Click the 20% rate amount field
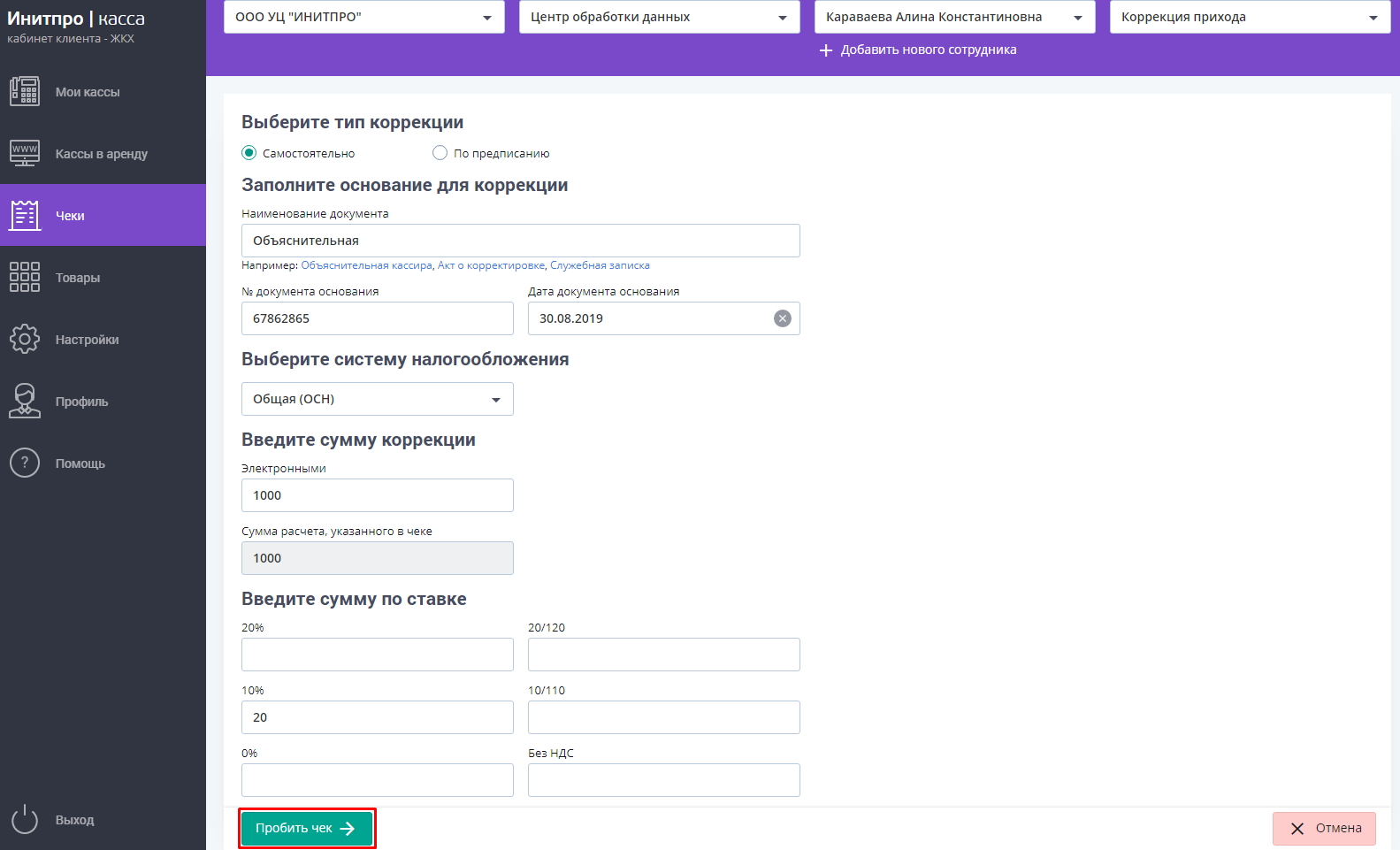Screen dimensions: 1400x850 tap(378, 655)
